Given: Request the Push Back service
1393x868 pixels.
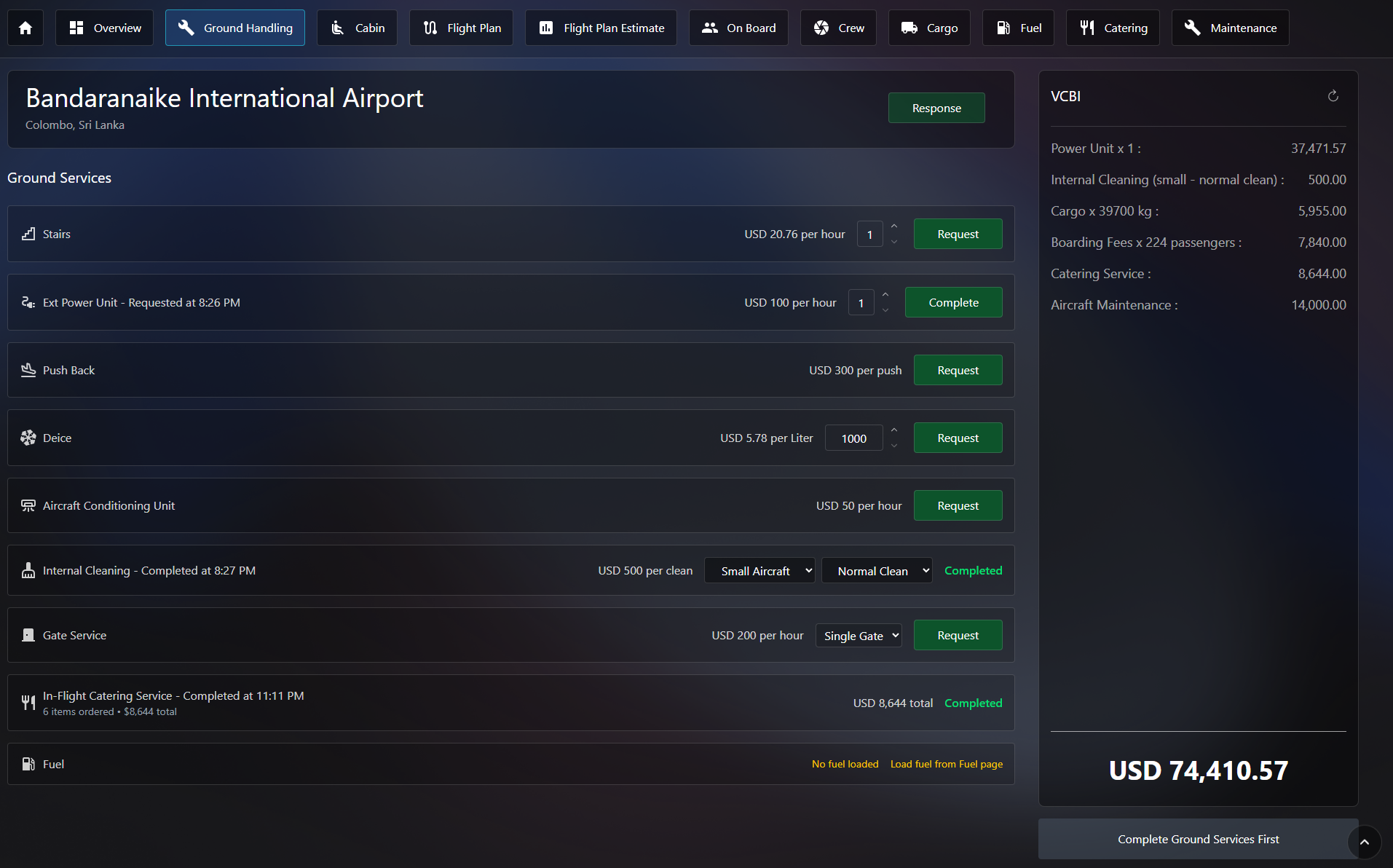Looking at the screenshot, I should point(958,370).
